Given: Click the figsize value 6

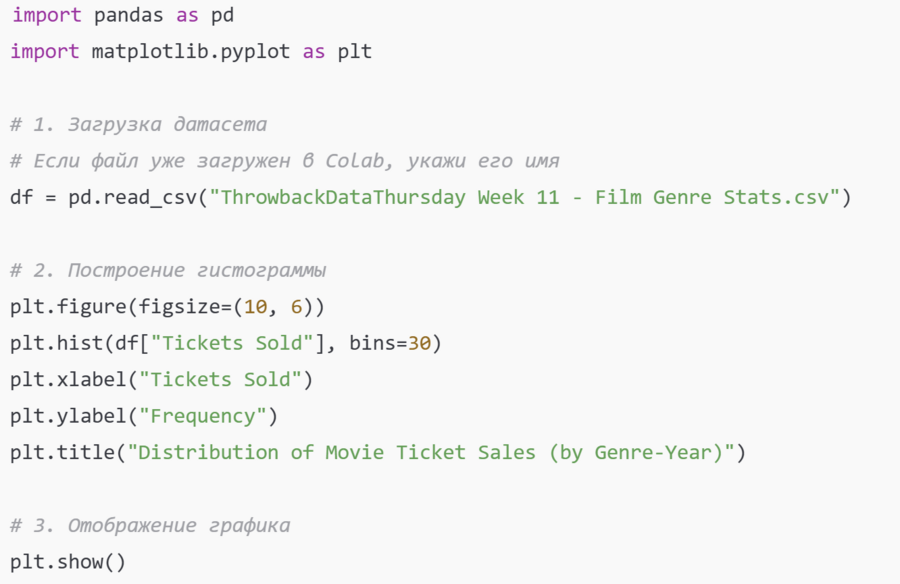Looking at the screenshot, I should 296,306.
